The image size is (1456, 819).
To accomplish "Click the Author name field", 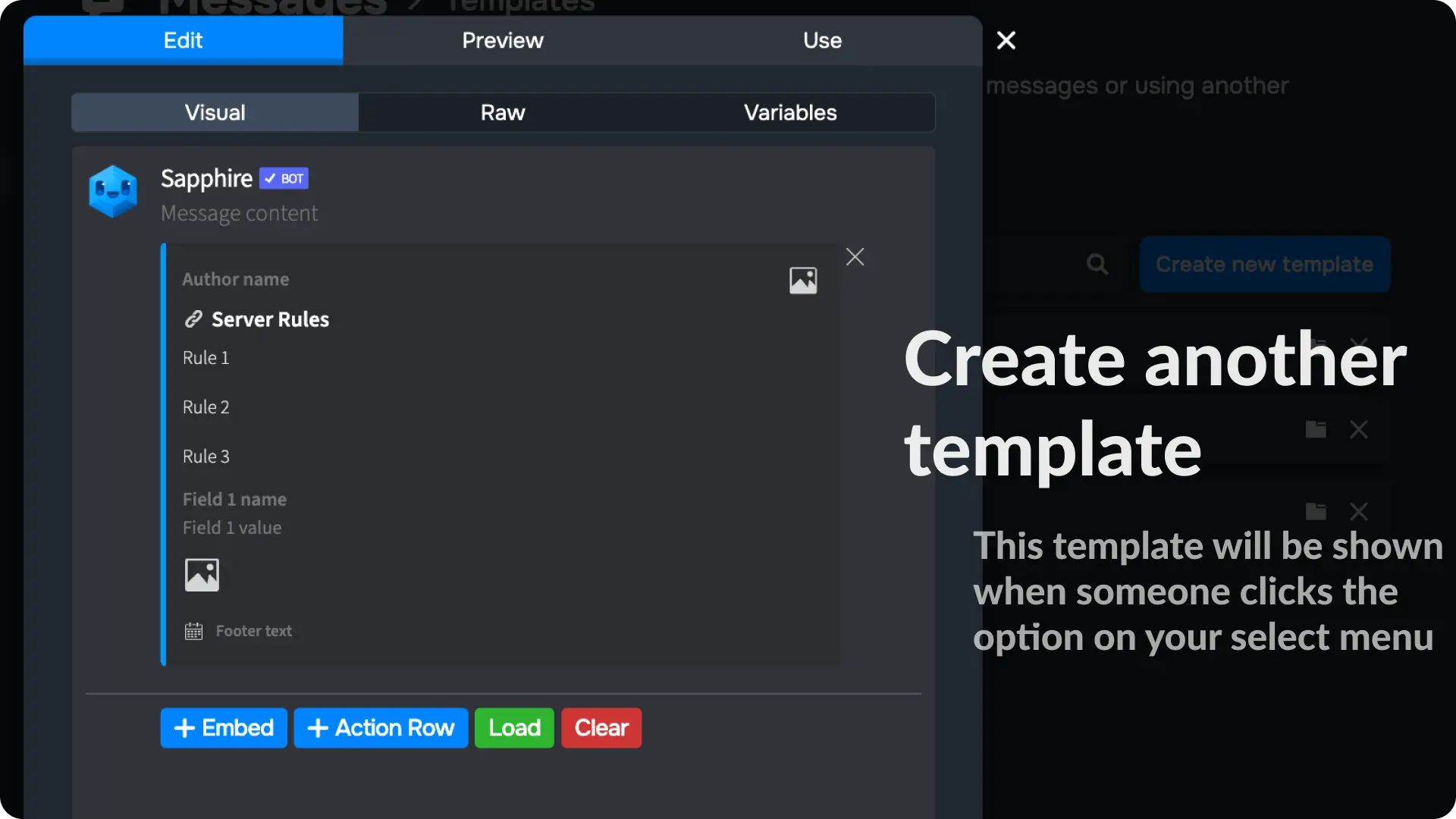I will point(236,279).
